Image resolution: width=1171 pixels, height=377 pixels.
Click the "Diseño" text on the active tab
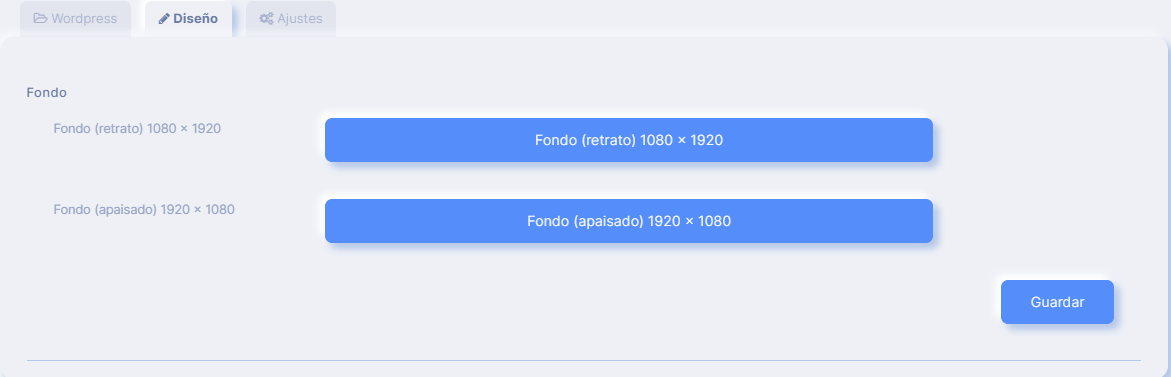click(196, 19)
